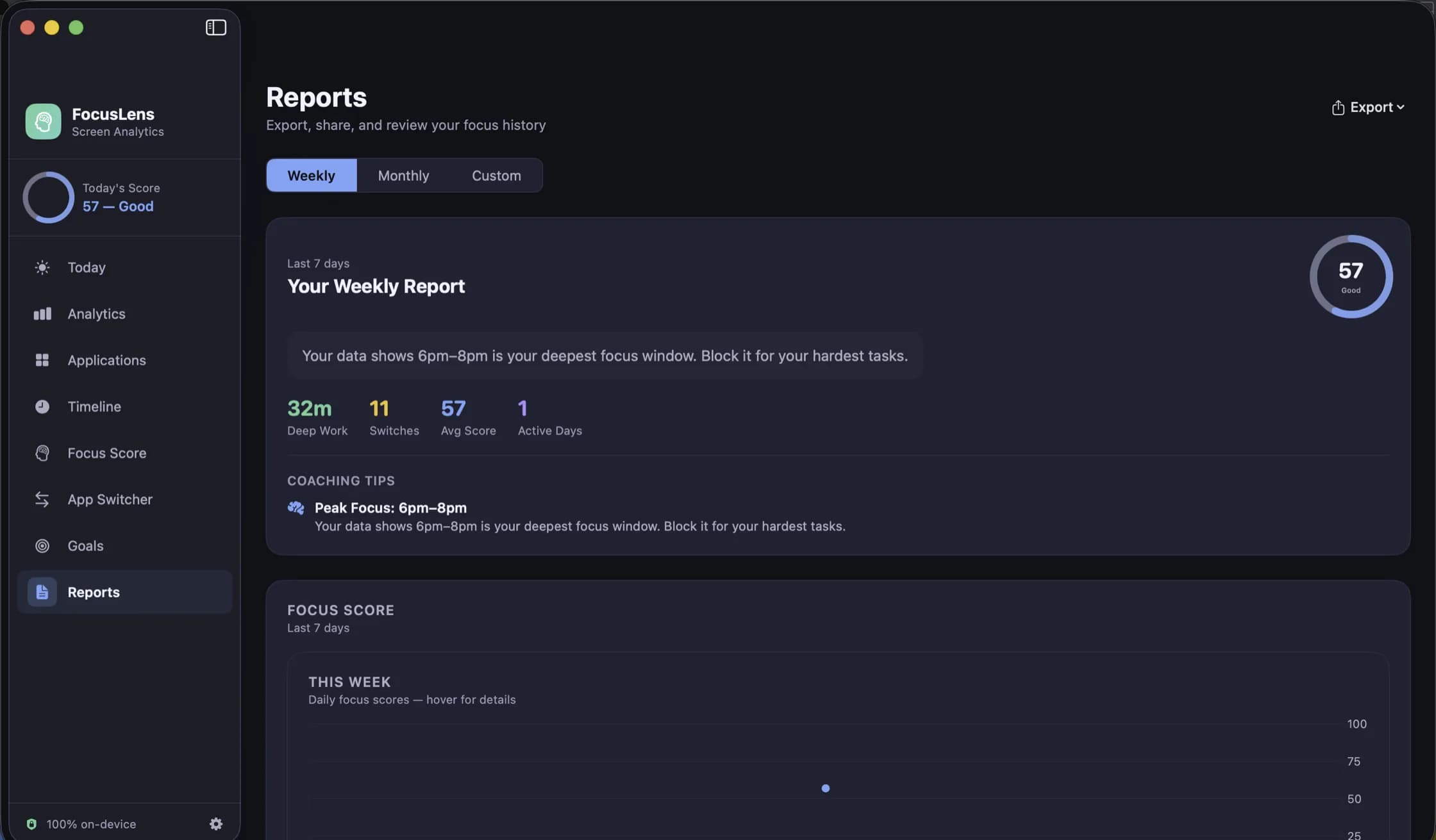Switch to the Monthly tab
The image size is (1436, 840).
pyautogui.click(x=403, y=176)
